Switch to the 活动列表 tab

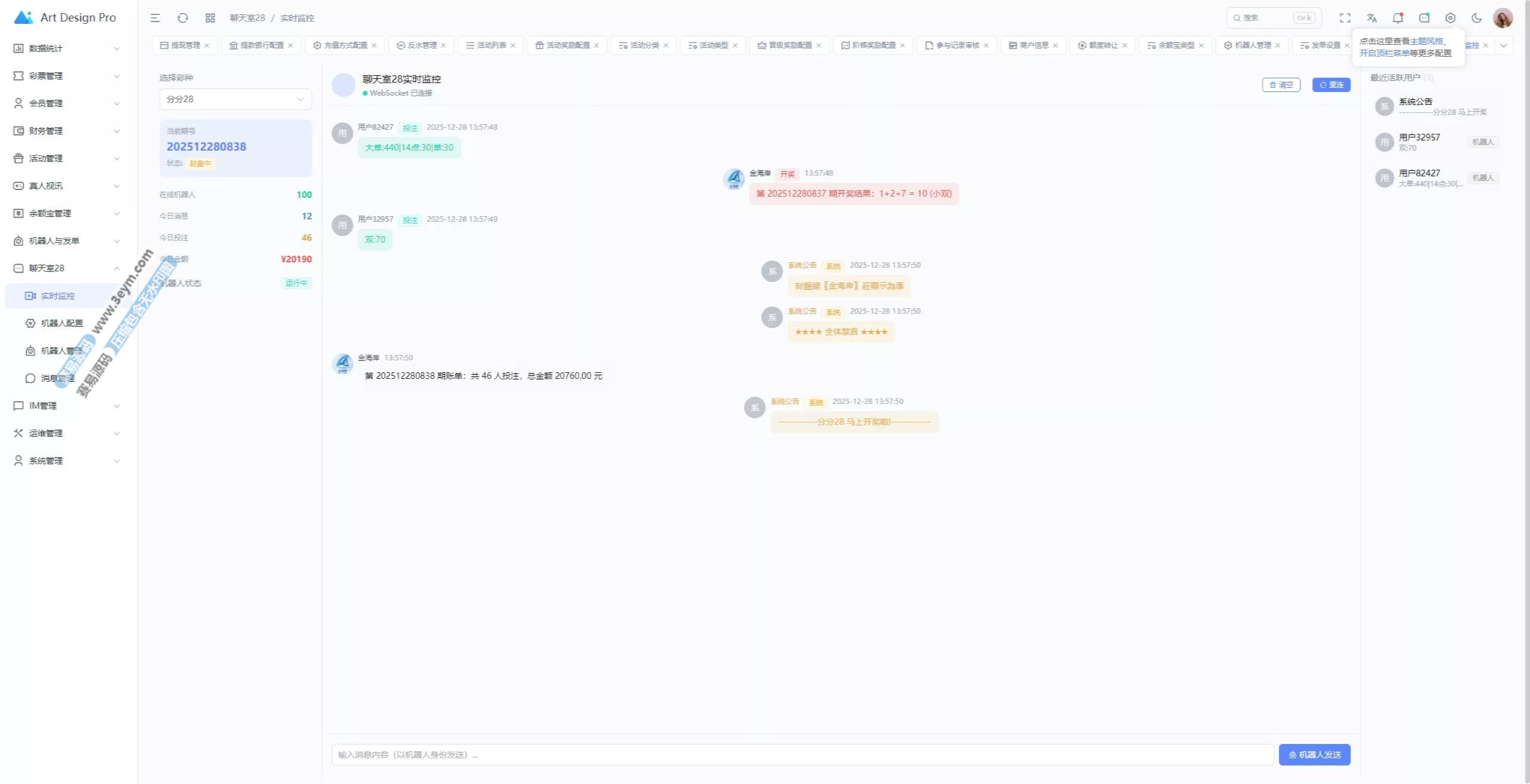(x=491, y=45)
